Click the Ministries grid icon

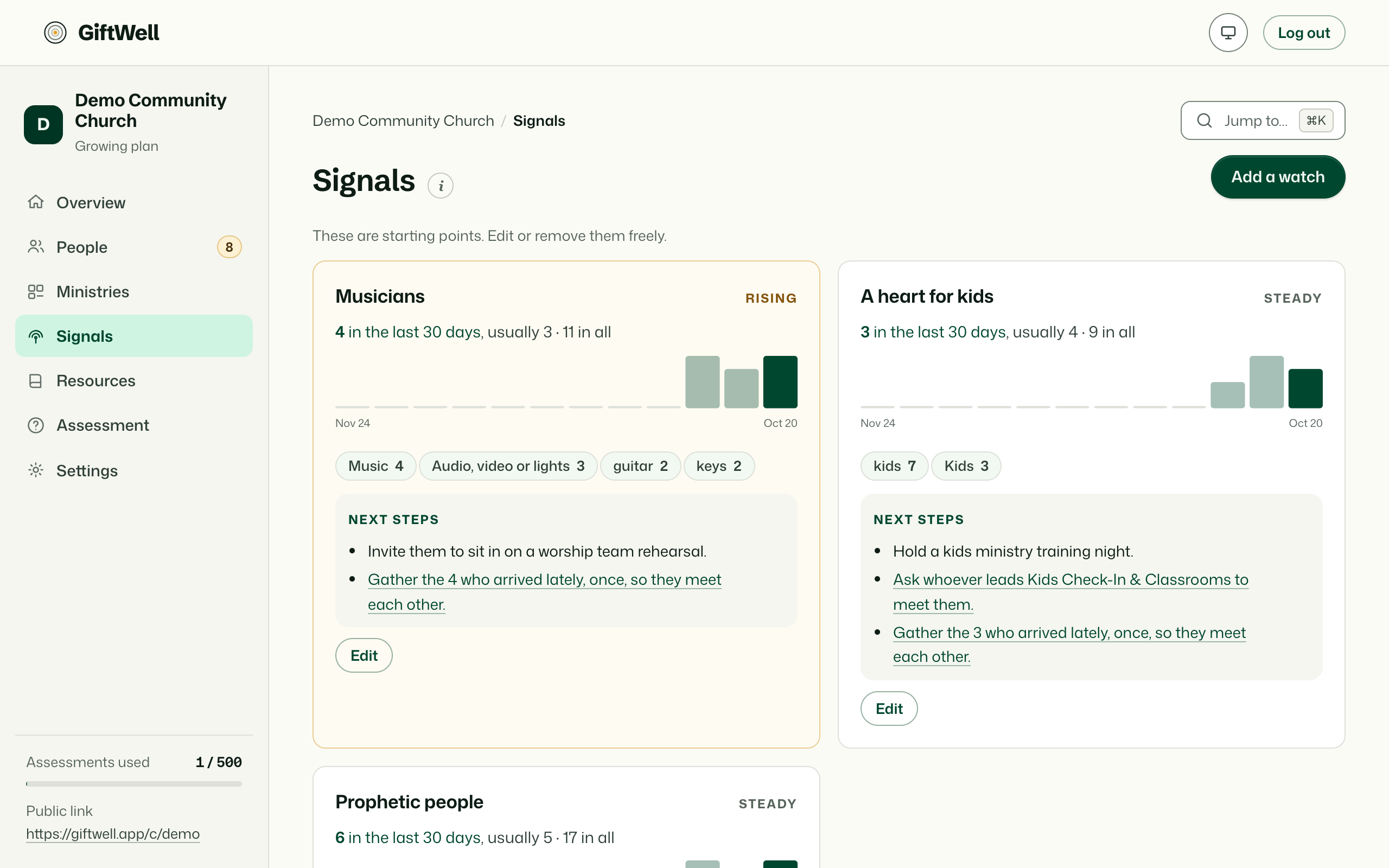pos(36,292)
